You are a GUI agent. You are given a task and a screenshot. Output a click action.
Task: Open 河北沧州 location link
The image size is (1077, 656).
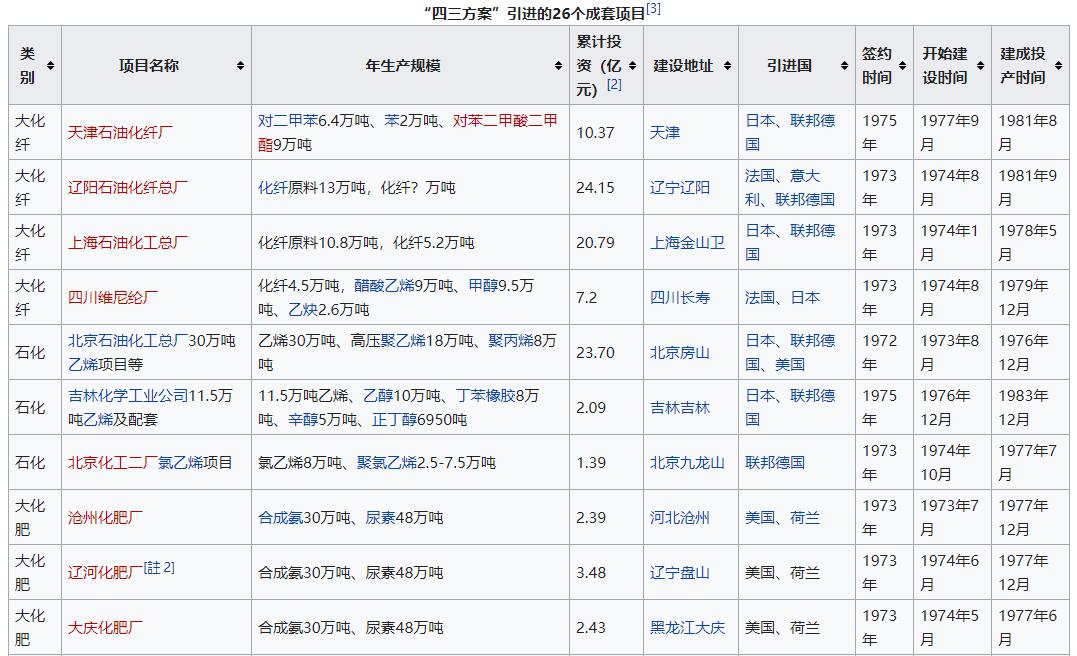pos(680,517)
